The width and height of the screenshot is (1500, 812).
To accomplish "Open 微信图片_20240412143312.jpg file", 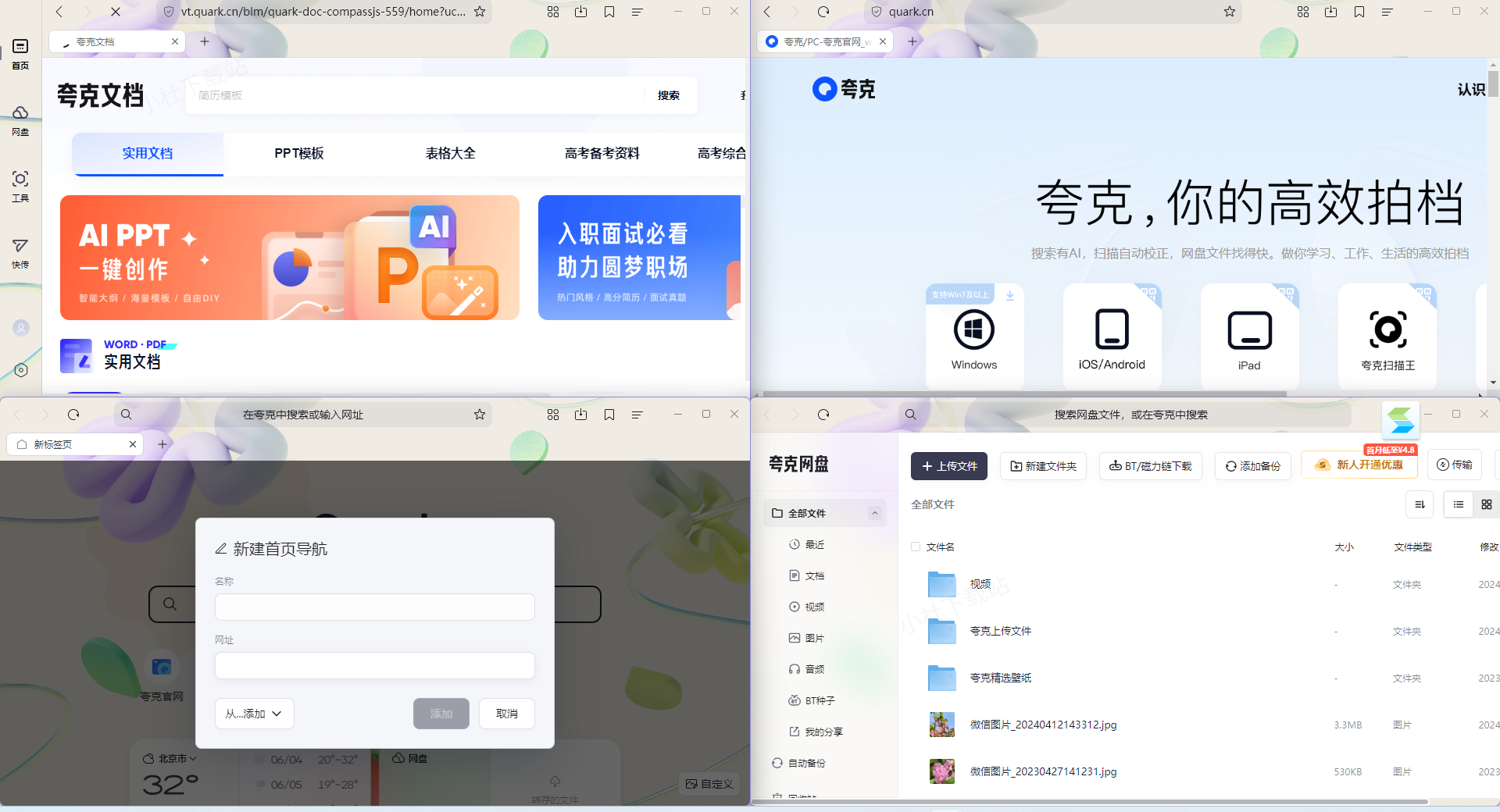I will point(1043,725).
